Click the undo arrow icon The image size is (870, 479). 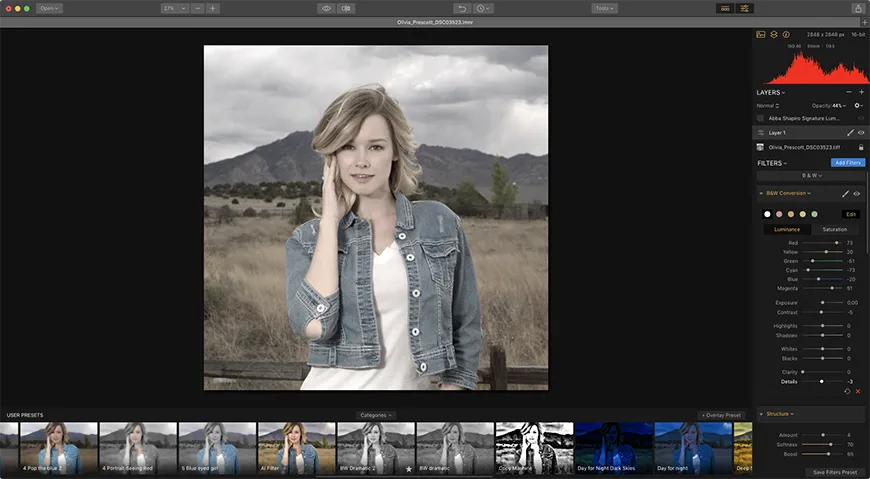tap(462, 8)
